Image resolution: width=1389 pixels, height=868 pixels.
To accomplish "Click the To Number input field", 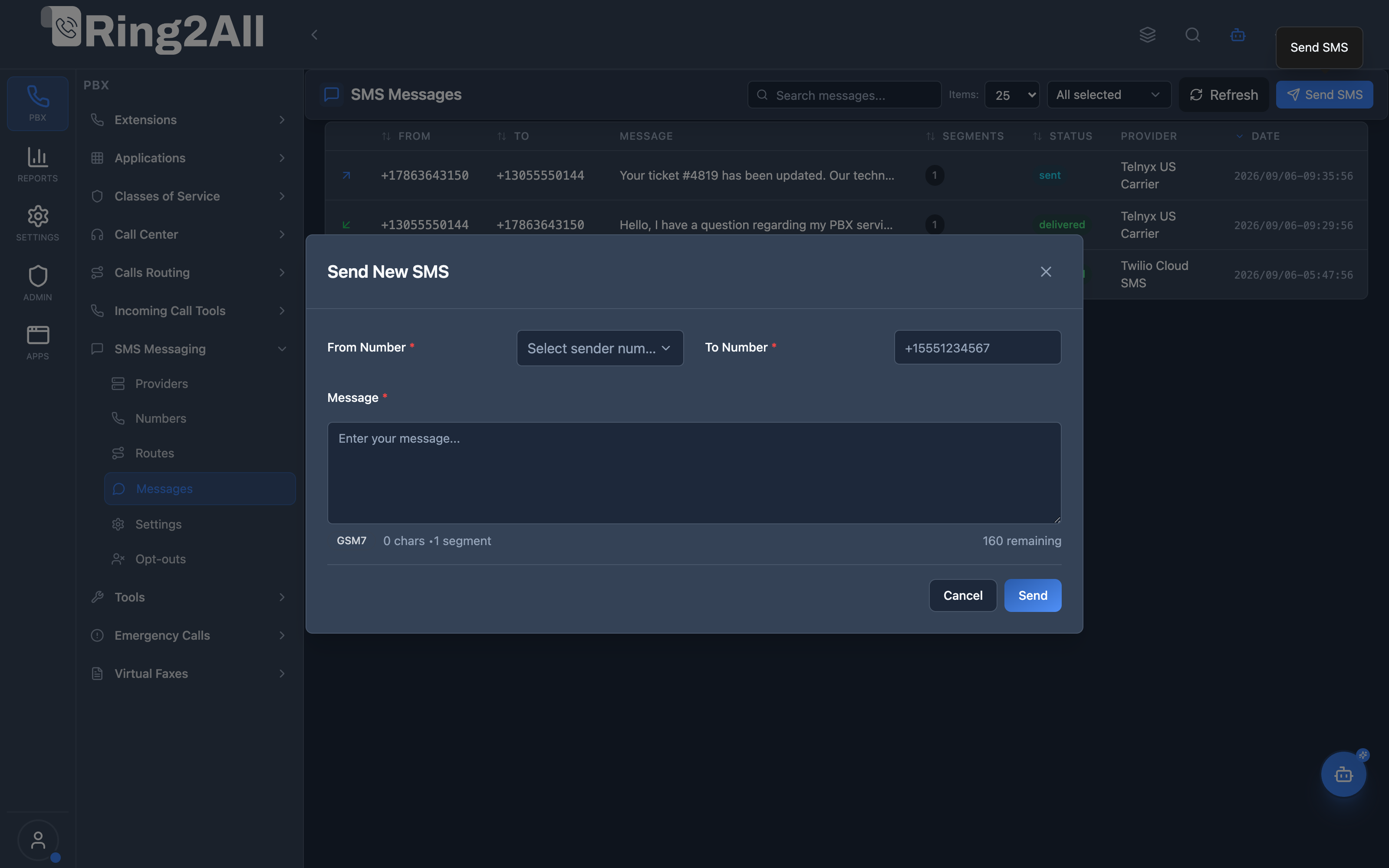I will (978, 347).
